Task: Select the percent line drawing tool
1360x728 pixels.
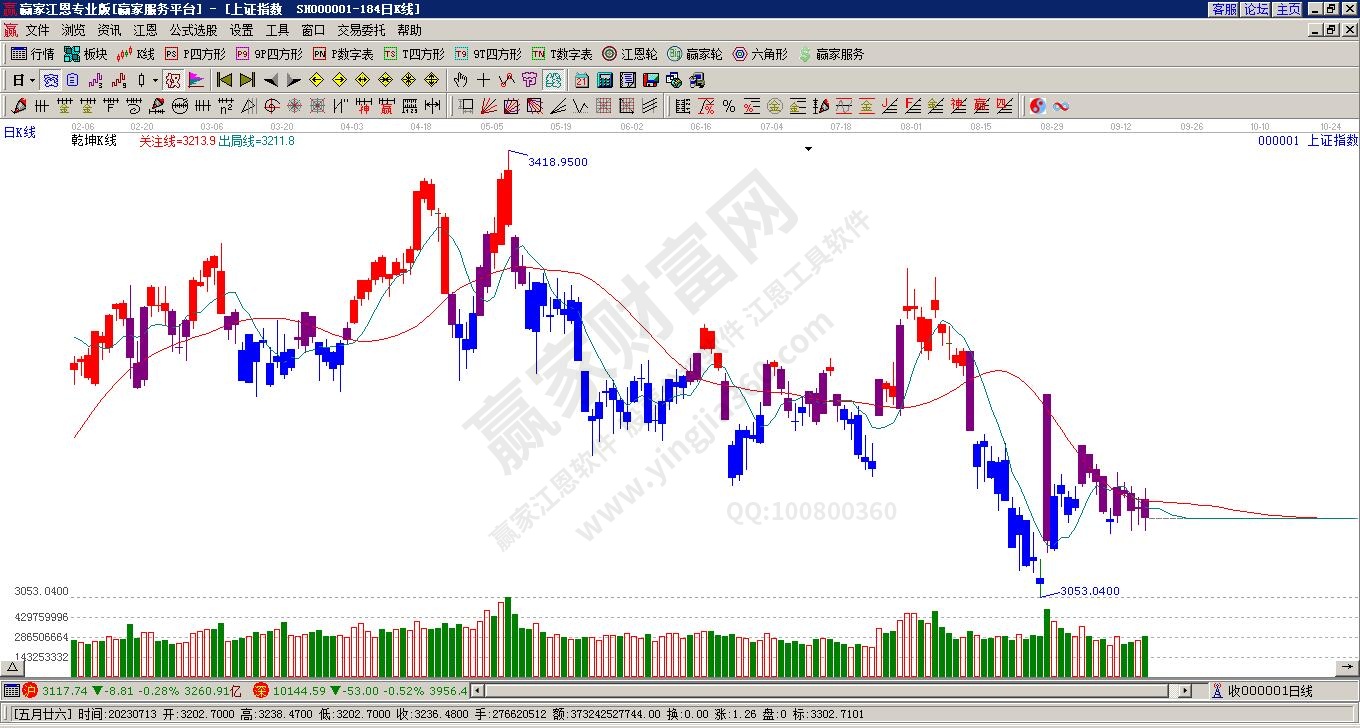Action: pyautogui.click(x=728, y=106)
